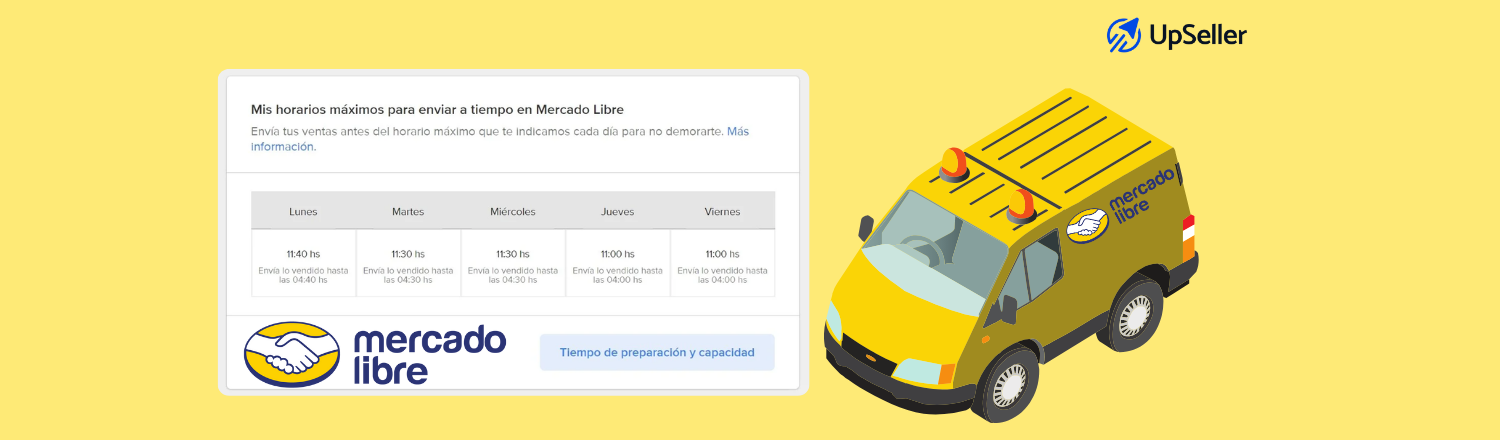
Task: Click the Mercado Libre handshake logo
Action: [x=292, y=355]
